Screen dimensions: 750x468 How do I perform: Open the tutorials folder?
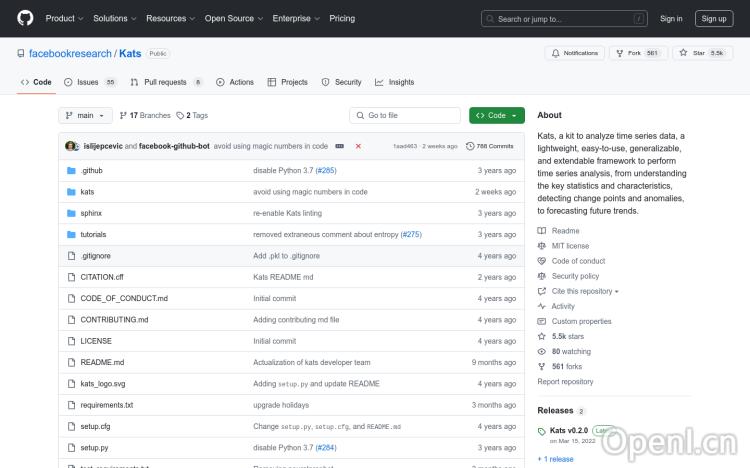95,234
